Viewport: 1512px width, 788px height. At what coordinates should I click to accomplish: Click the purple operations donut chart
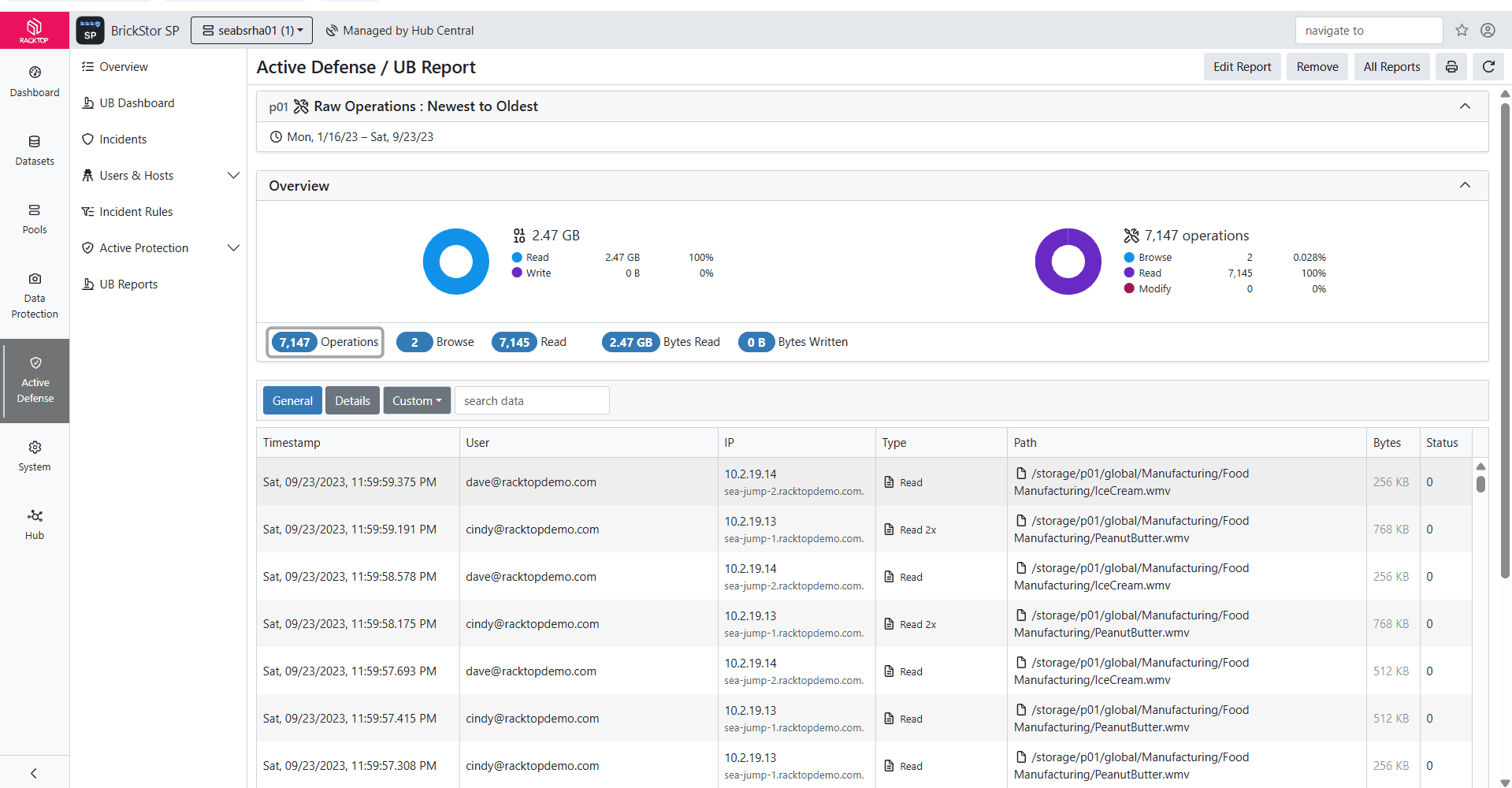[x=1068, y=262]
